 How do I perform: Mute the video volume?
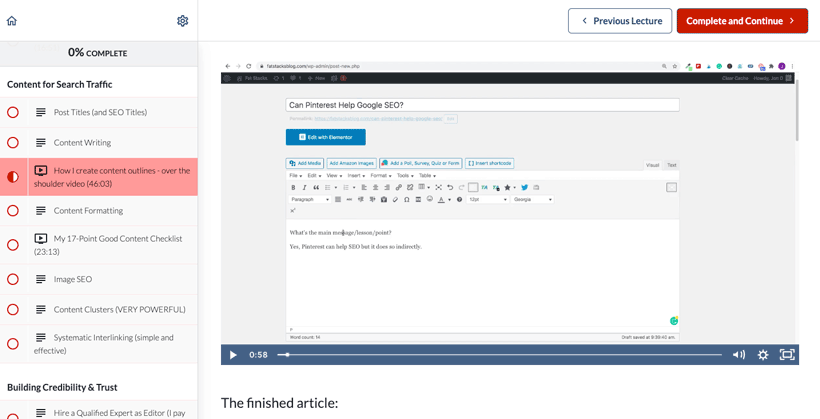coord(739,355)
